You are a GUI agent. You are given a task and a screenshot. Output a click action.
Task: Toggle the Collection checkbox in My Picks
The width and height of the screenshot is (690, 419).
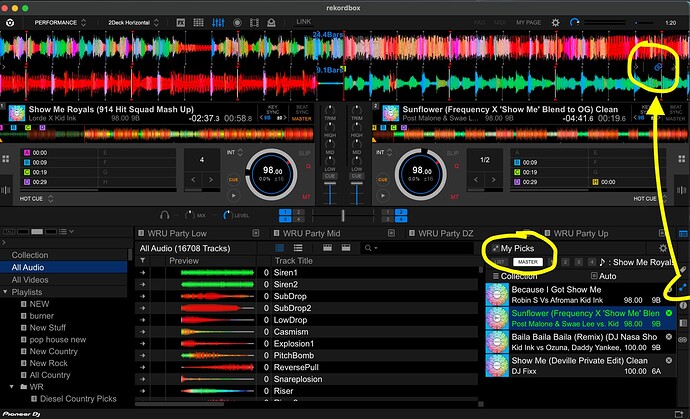(x=493, y=276)
